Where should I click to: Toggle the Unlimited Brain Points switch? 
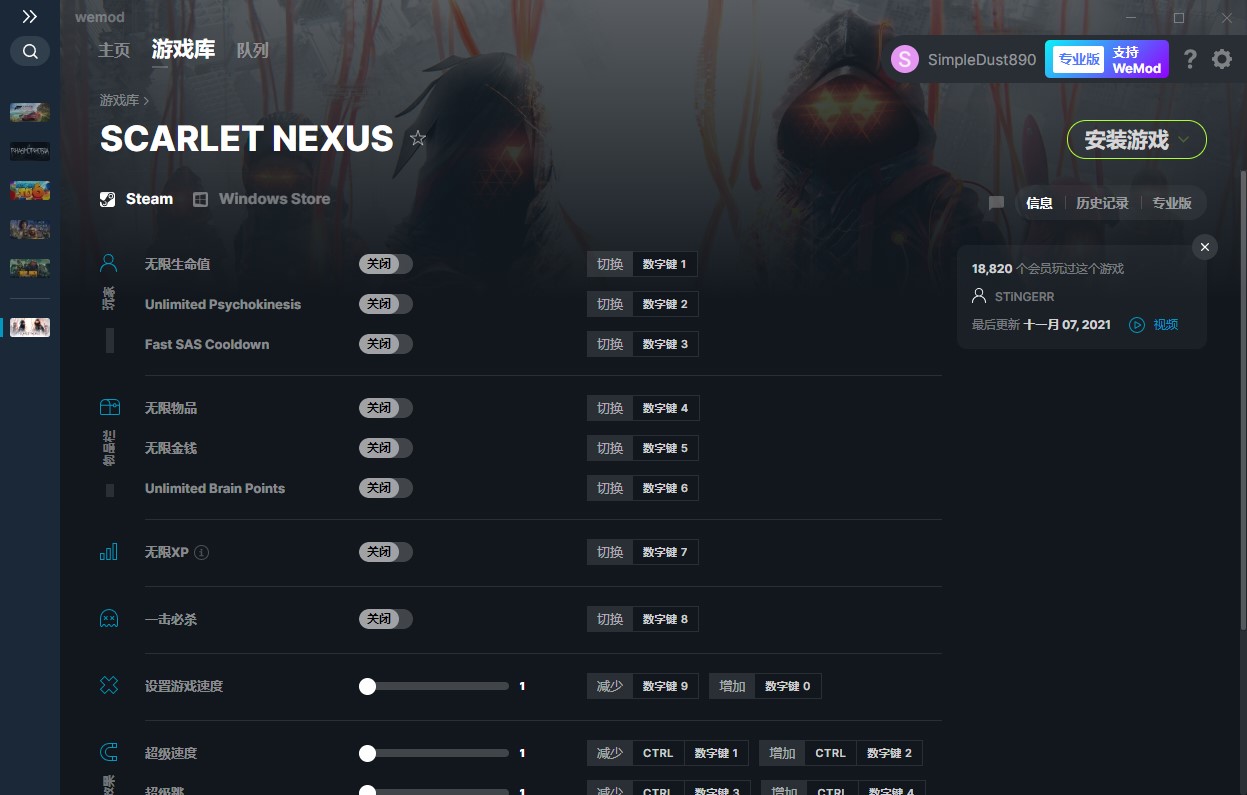tap(386, 488)
